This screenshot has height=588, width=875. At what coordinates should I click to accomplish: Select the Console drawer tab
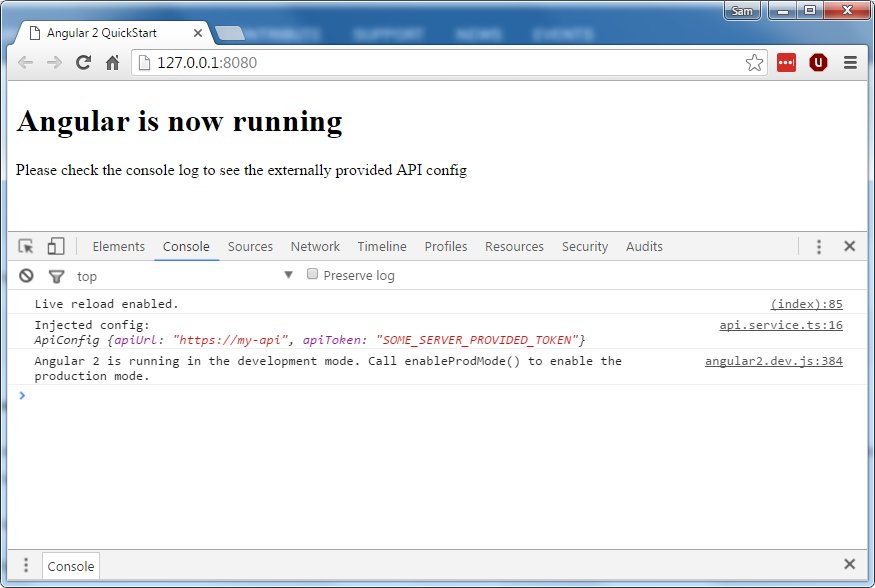[71, 566]
